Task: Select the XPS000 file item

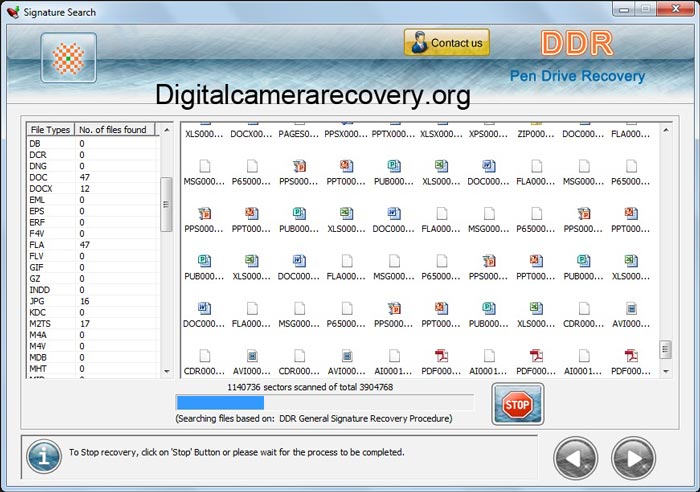Action: click(487, 132)
